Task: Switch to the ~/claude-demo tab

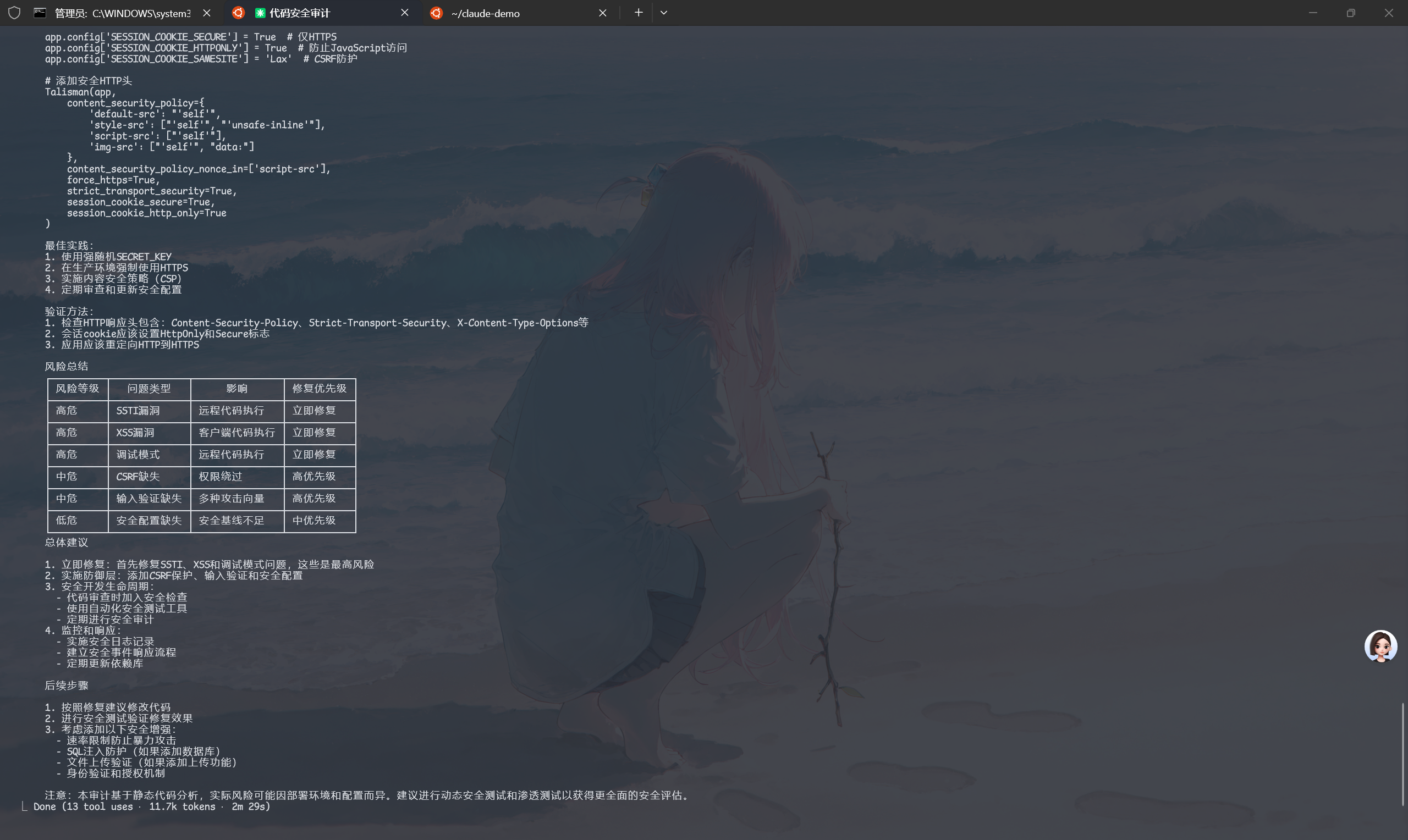Action: tap(485, 13)
